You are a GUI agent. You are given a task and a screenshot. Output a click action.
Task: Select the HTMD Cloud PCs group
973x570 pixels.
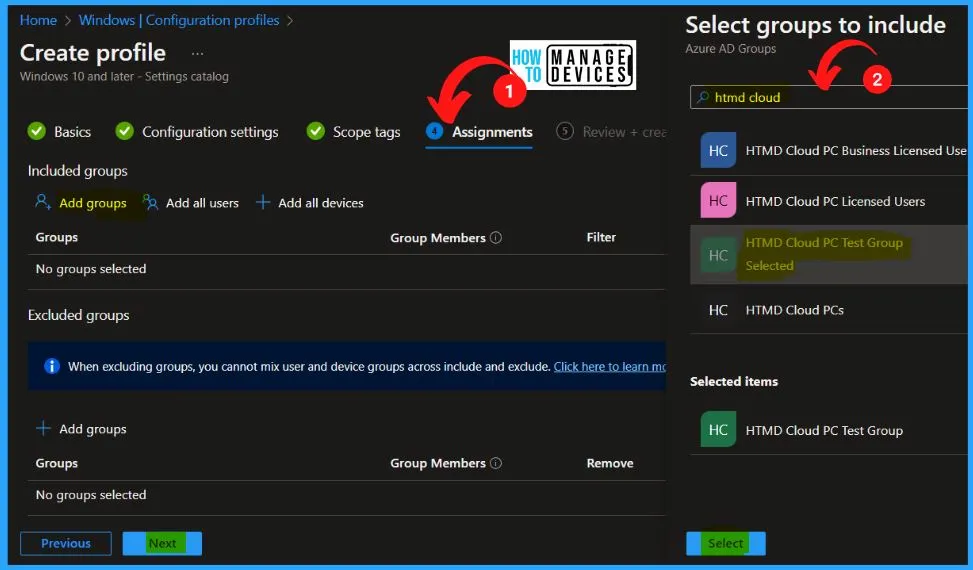[x=829, y=310]
